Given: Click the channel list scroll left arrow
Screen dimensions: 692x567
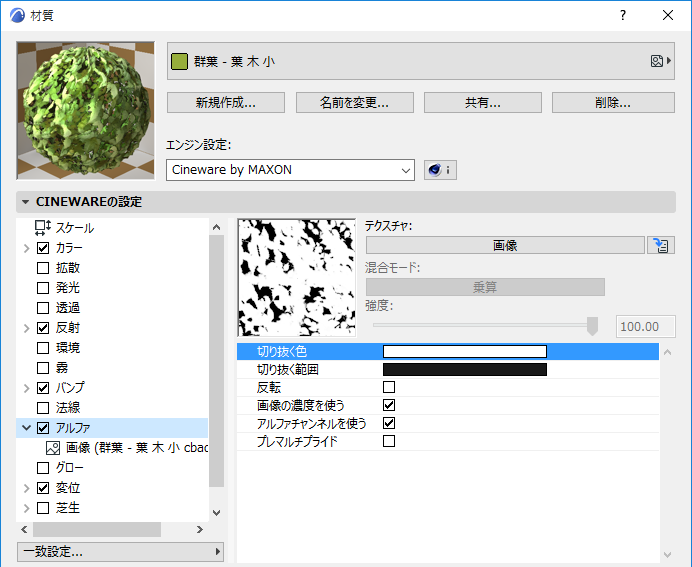Looking at the screenshot, I should click(x=24, y=529).
